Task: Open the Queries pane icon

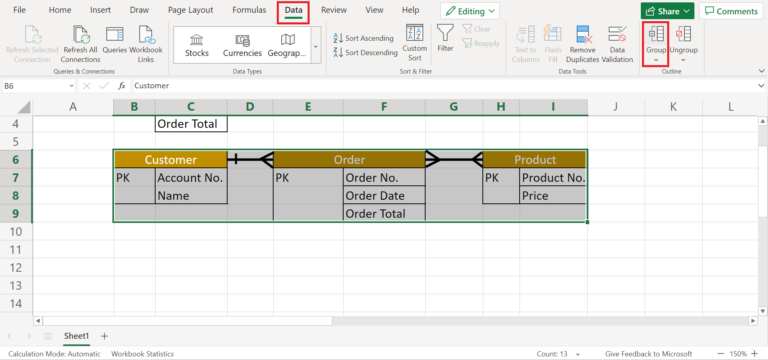Action: tap(115, 35)
